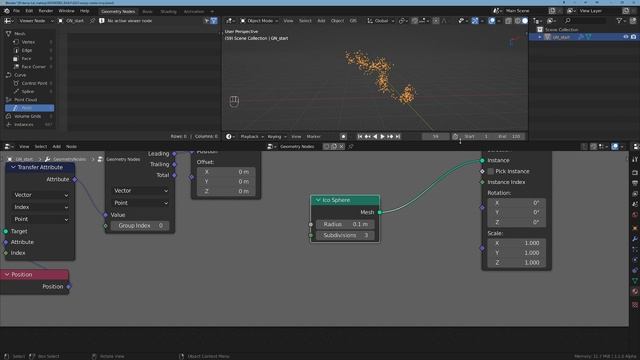Open the File menu
Screen dimensions: 640x360
point(16,11)
